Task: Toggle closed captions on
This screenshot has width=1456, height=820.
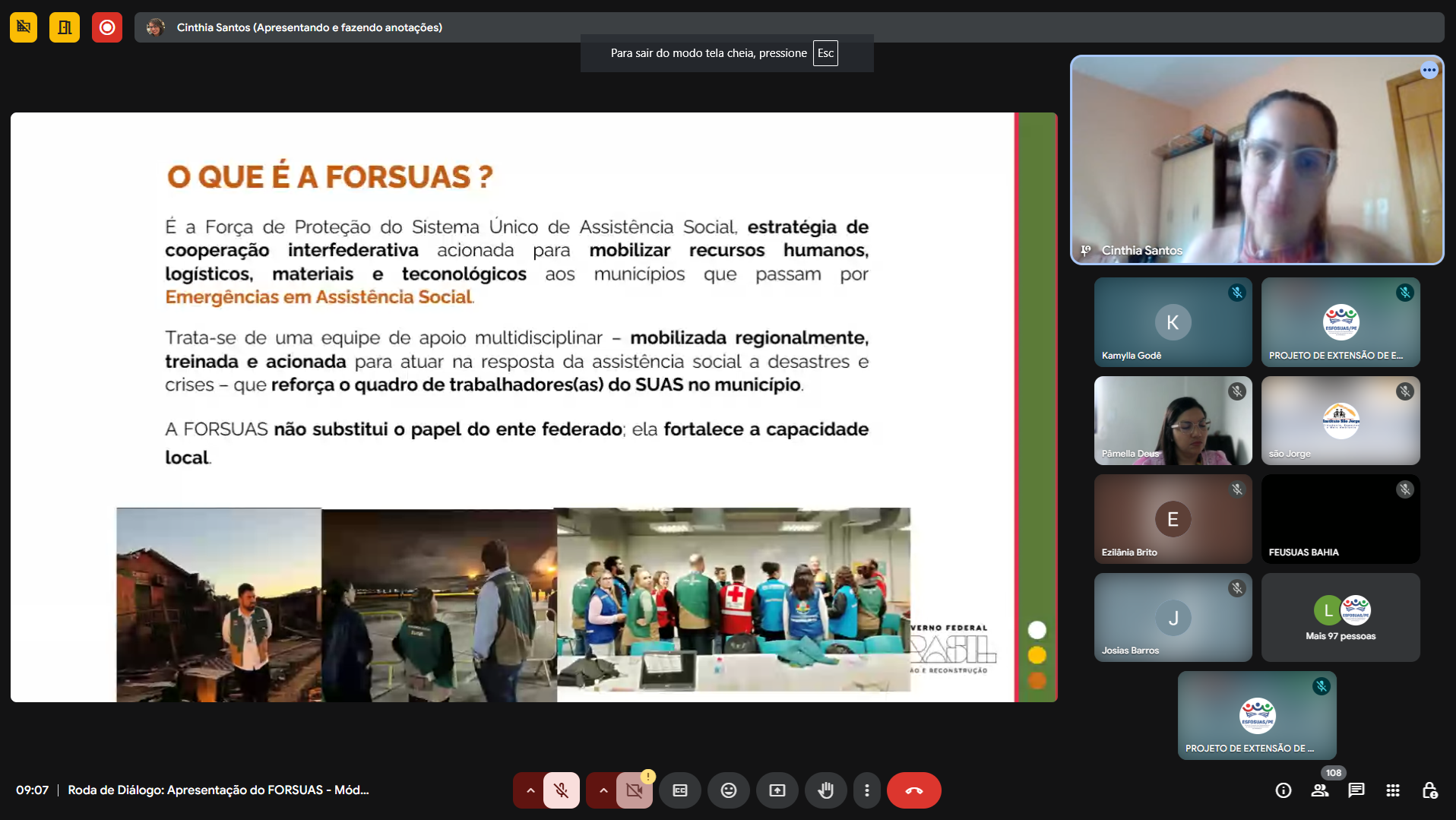Action: 679,790
